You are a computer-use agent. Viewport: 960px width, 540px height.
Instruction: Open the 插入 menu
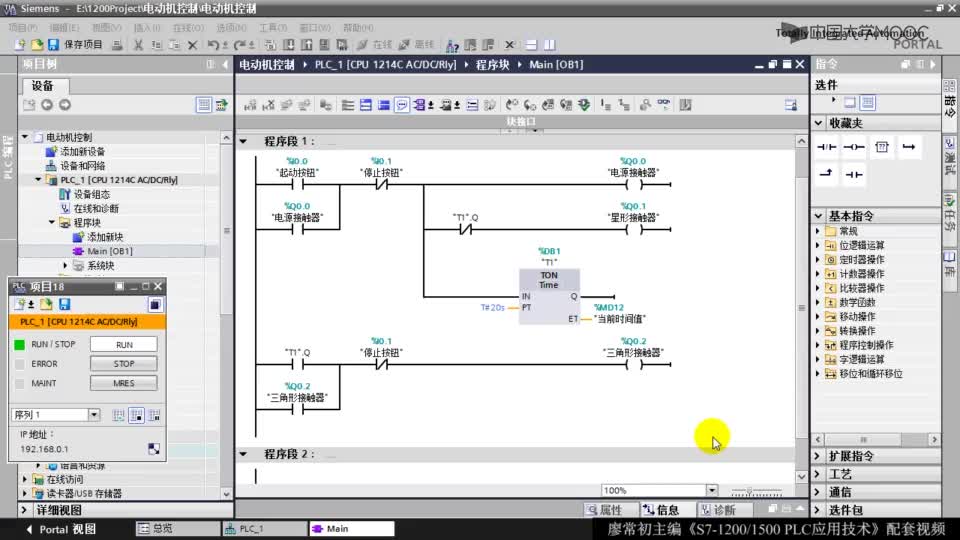tap(147, 28)
